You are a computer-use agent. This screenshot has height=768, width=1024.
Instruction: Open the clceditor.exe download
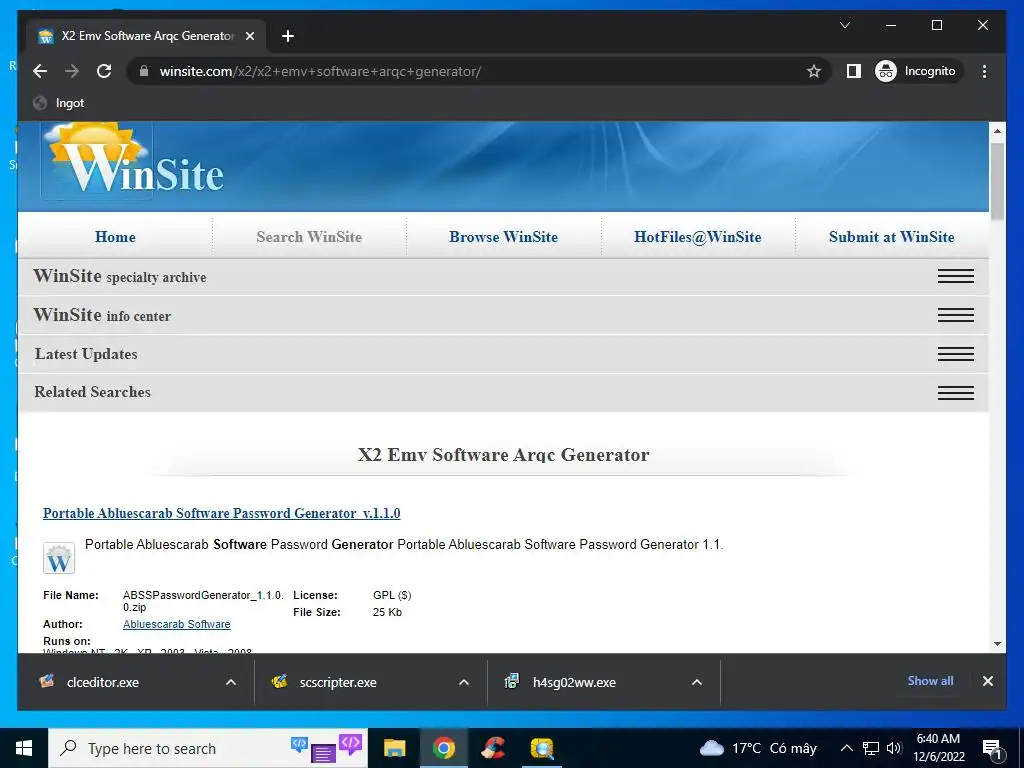point(103,682)
